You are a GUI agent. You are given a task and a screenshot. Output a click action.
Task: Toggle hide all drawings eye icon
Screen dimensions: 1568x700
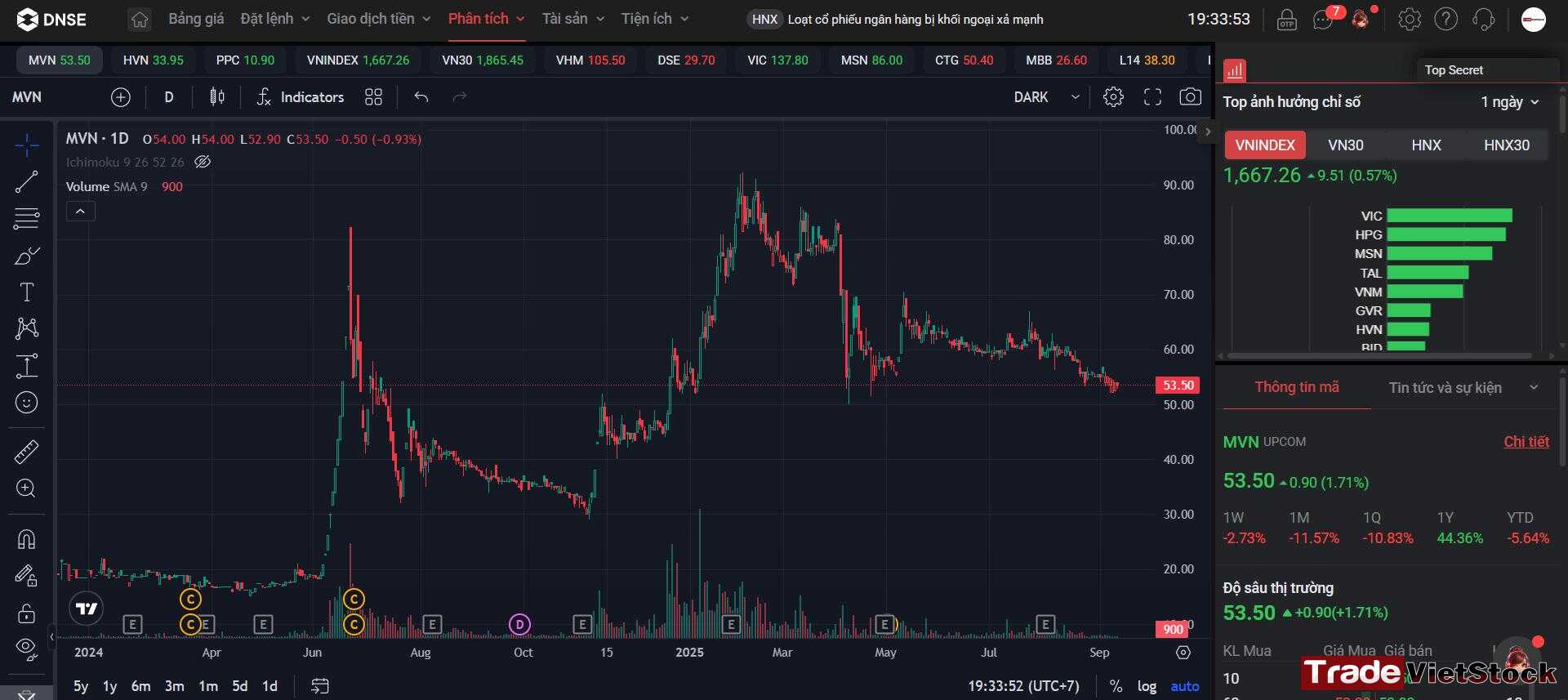[x=26, y=649]
